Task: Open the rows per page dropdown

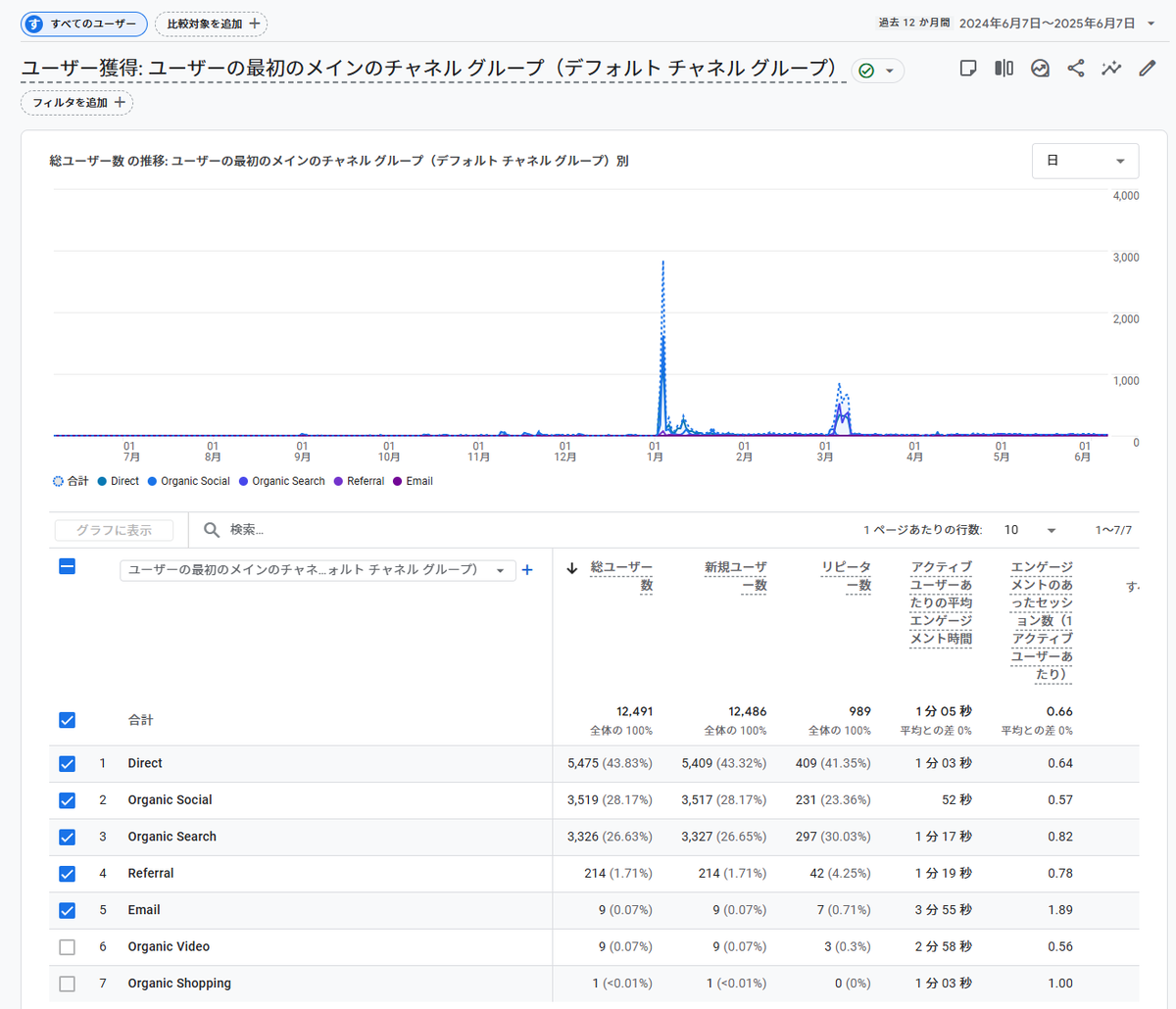Action: click(x=1029, y=530)
